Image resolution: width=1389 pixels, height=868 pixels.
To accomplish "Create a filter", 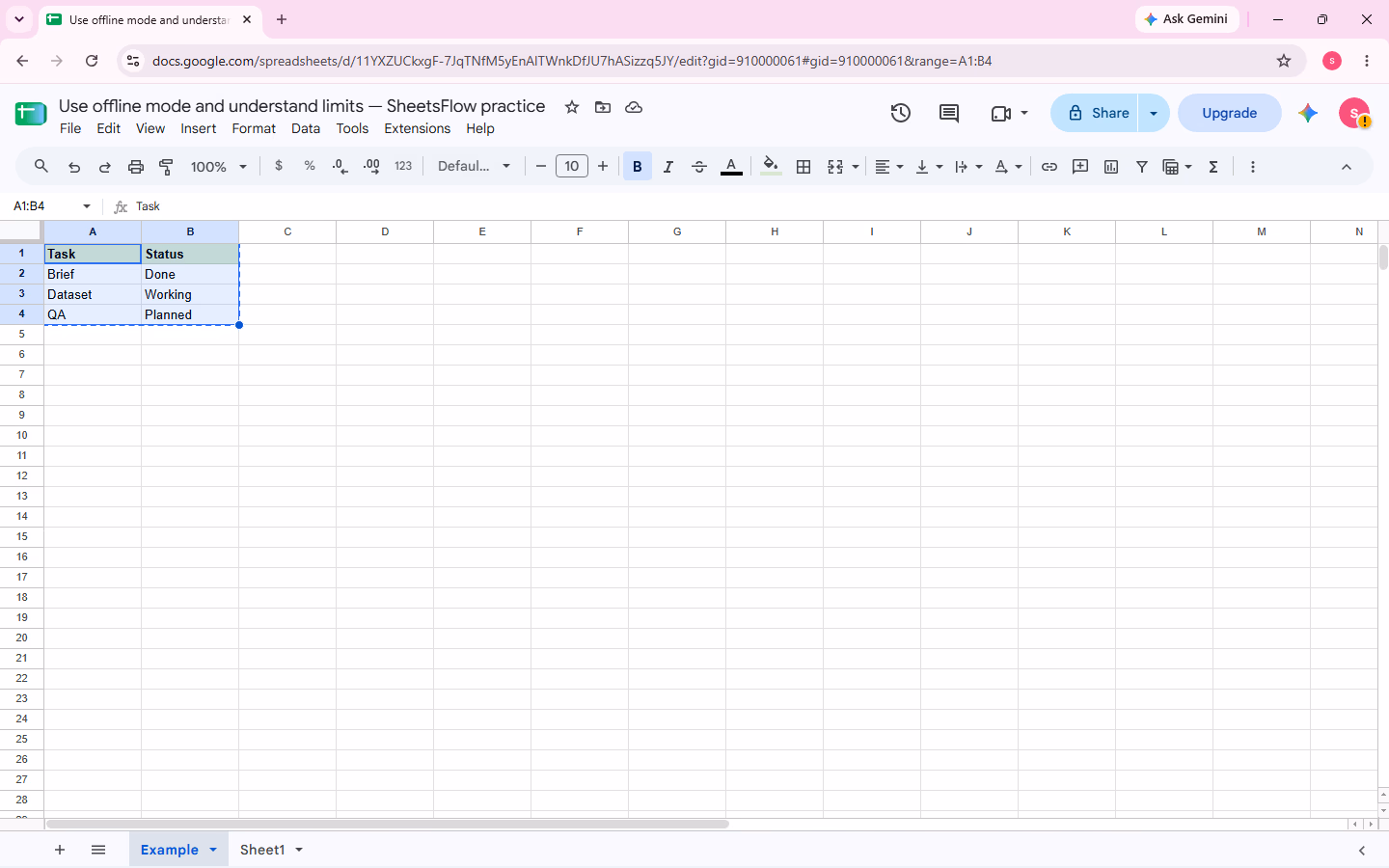I will [x=1142, y=167].
